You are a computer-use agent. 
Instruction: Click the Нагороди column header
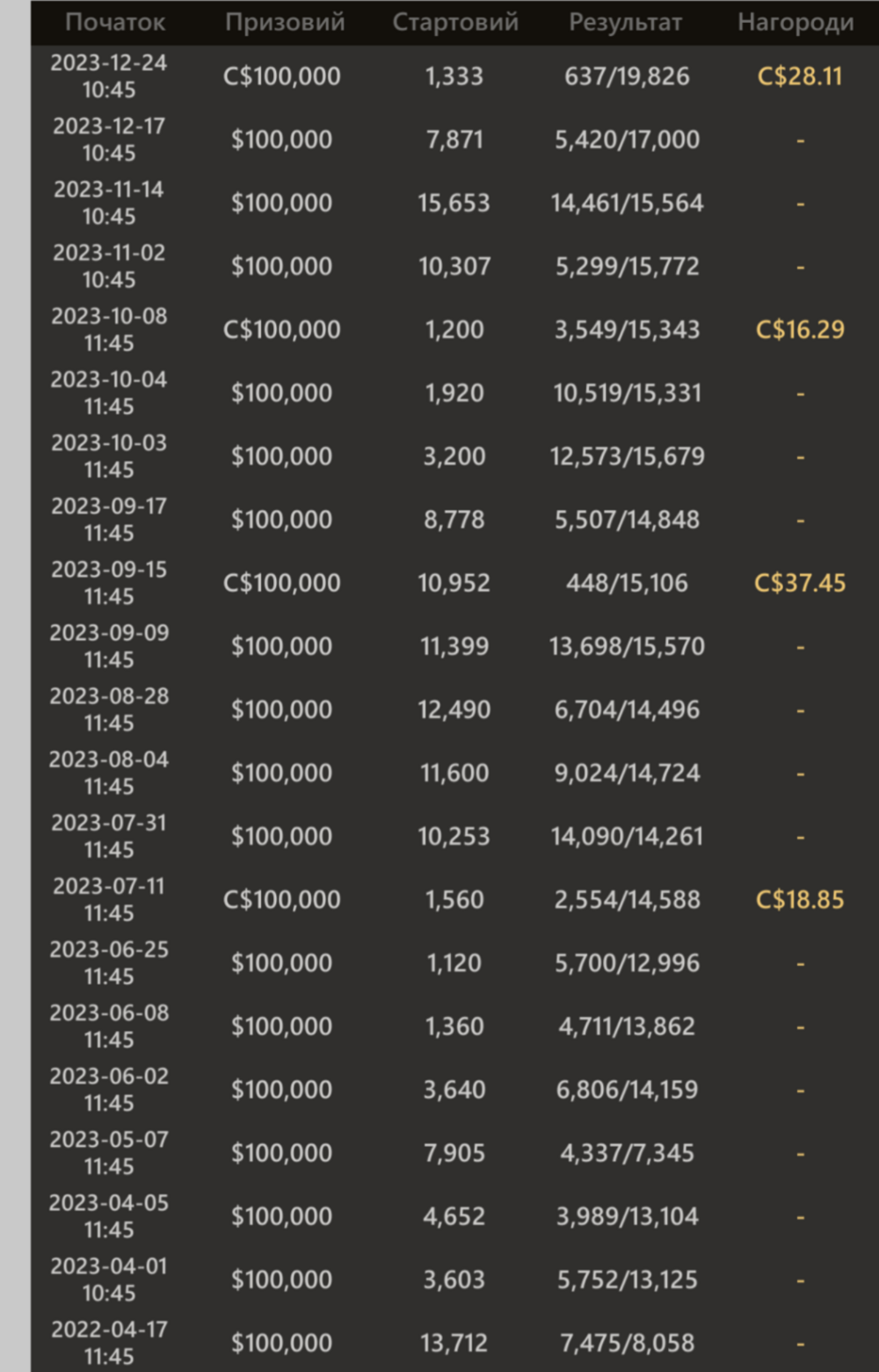click(795, 22)
